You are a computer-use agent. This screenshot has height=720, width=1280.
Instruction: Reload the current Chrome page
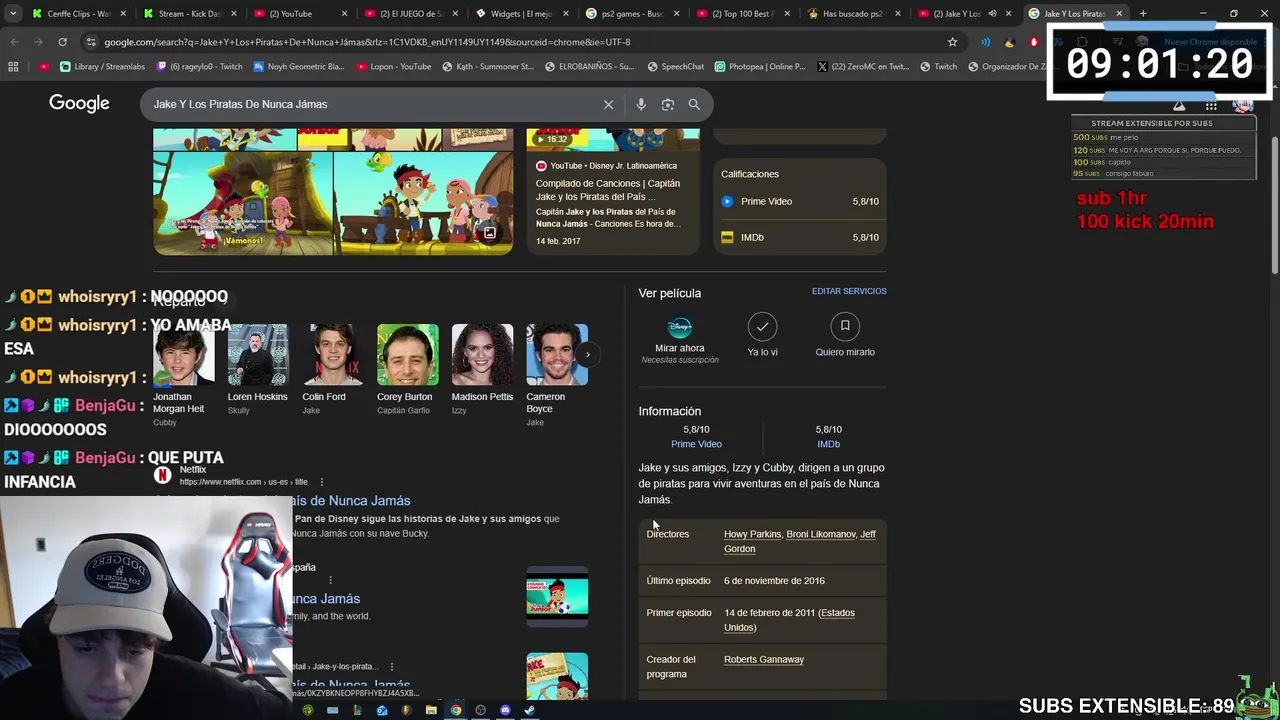(62, 42)
